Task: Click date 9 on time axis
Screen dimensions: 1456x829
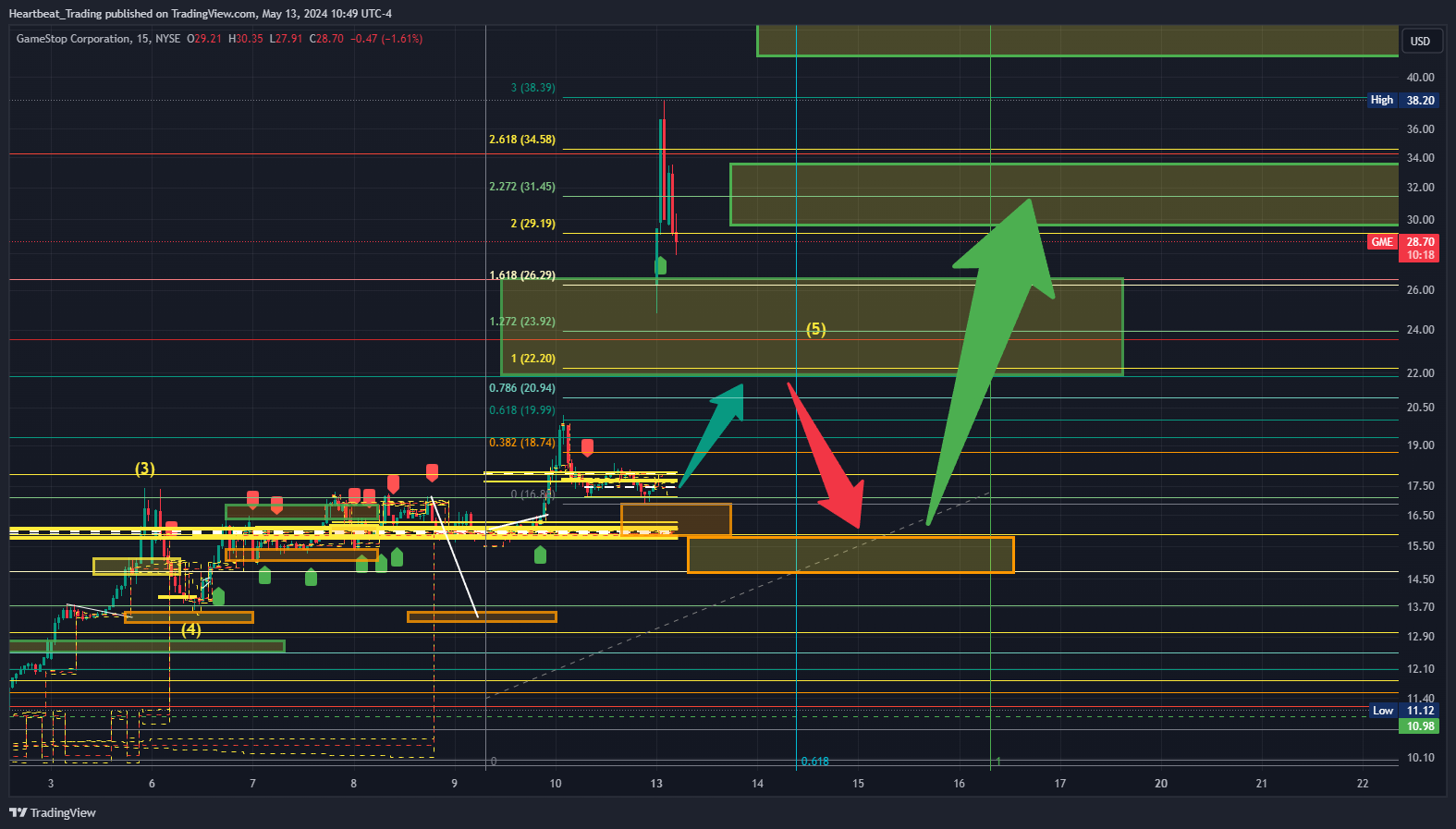Action: 454,784
